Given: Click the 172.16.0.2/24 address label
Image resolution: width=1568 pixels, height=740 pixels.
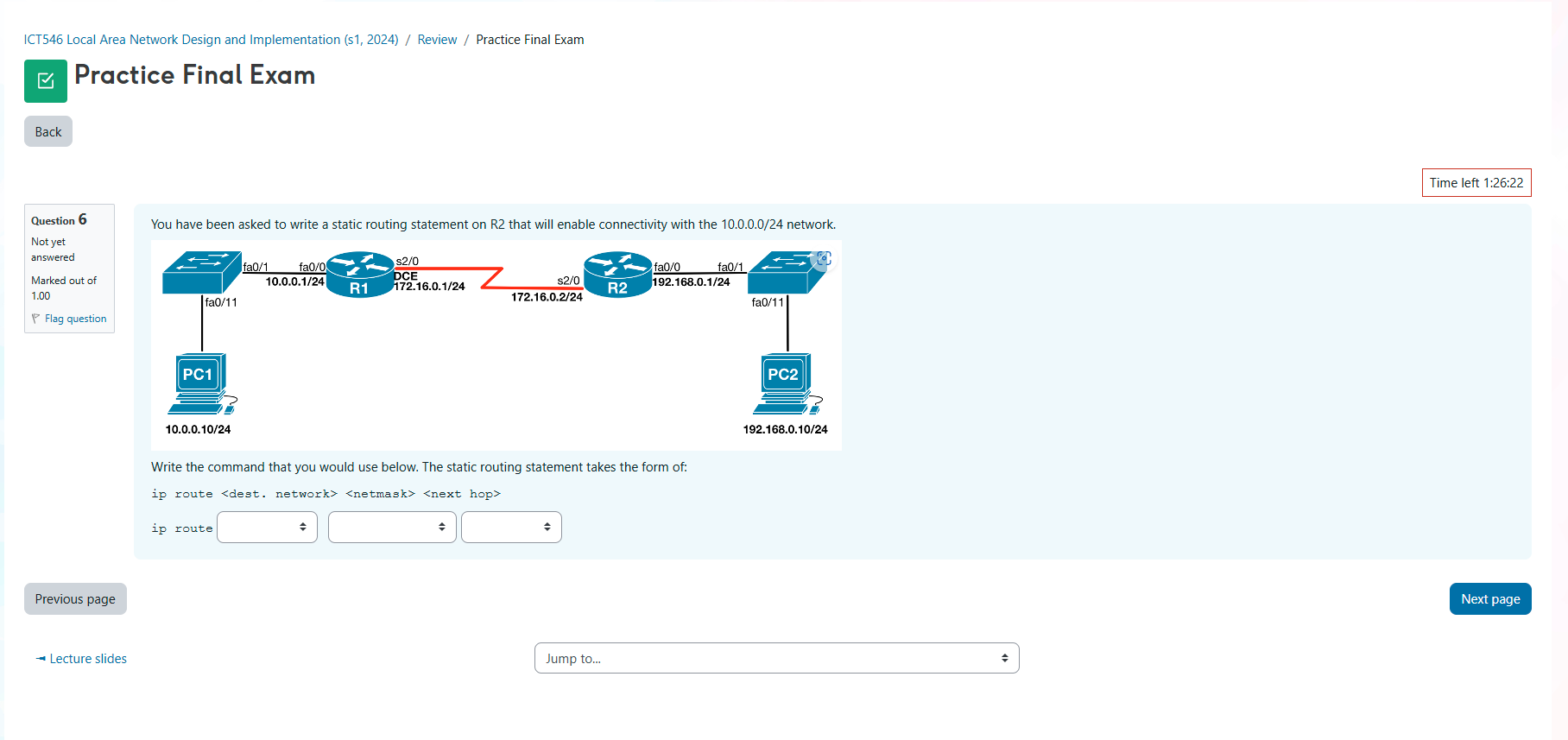Looking at the screenshot, I should coord(547,297).
